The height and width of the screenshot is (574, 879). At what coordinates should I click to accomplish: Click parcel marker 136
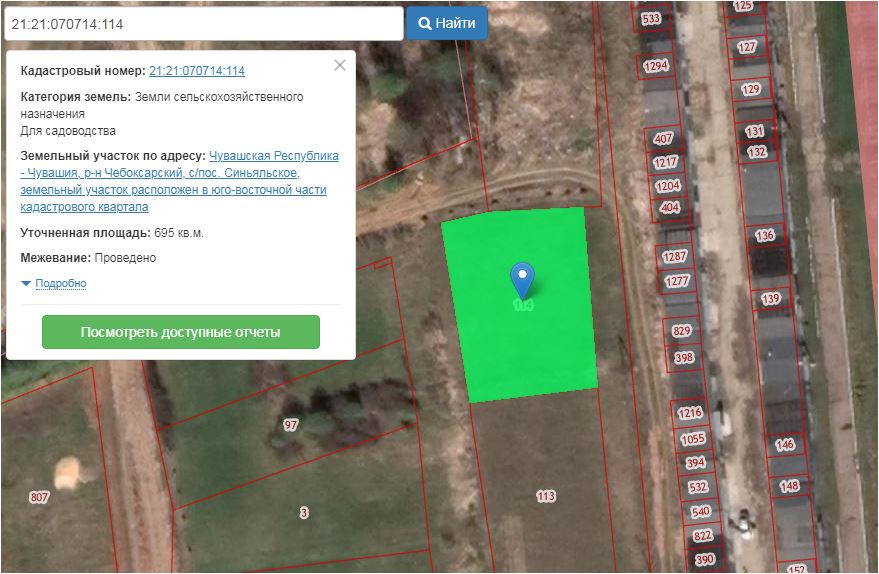(x=764, y=235)
